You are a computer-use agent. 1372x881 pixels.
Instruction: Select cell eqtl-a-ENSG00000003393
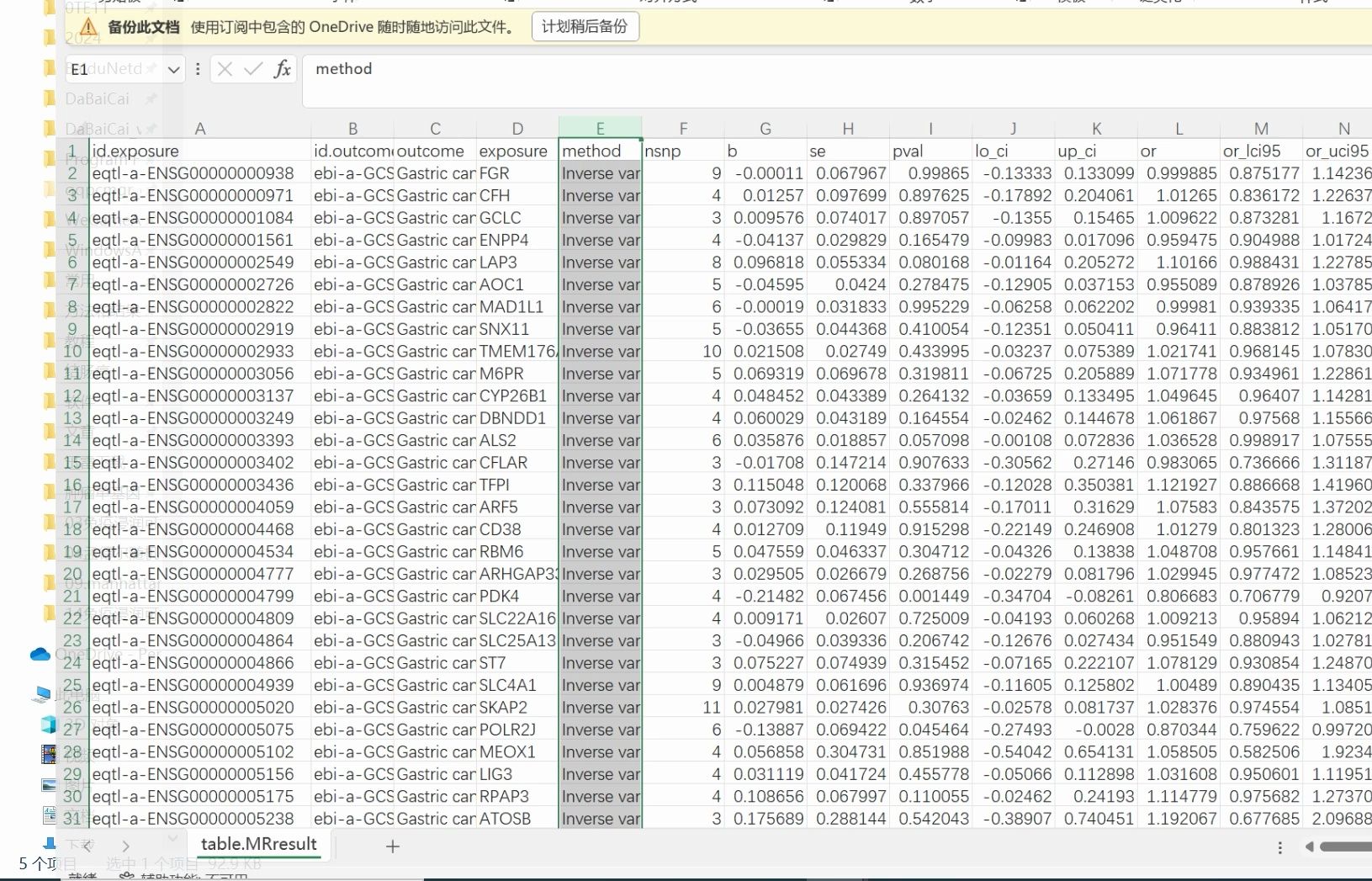tap(200, 440)
